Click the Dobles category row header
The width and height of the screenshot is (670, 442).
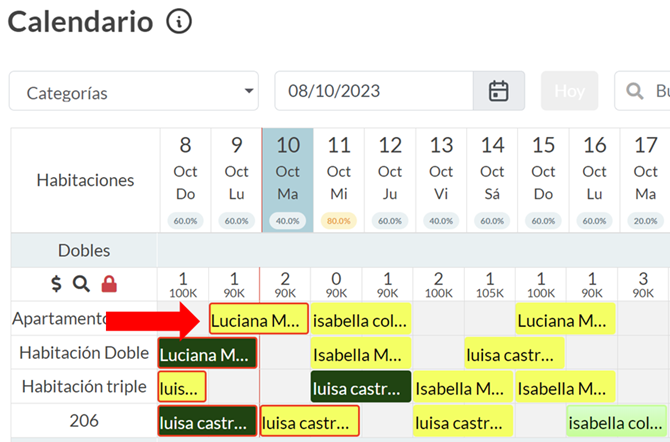84,250
